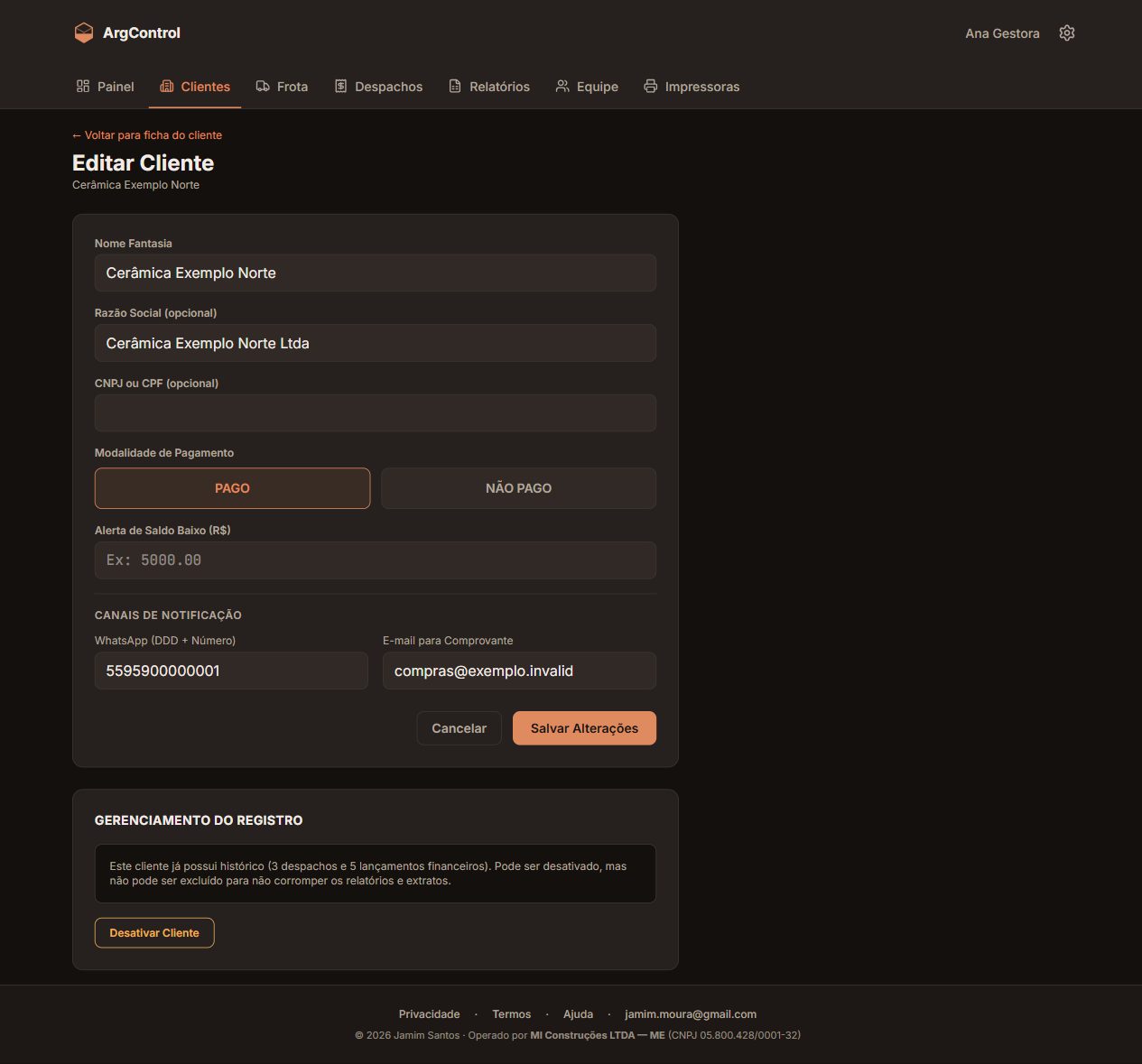
Task: Click the Relatórios document icon
Action: click(x=455, y=87)
